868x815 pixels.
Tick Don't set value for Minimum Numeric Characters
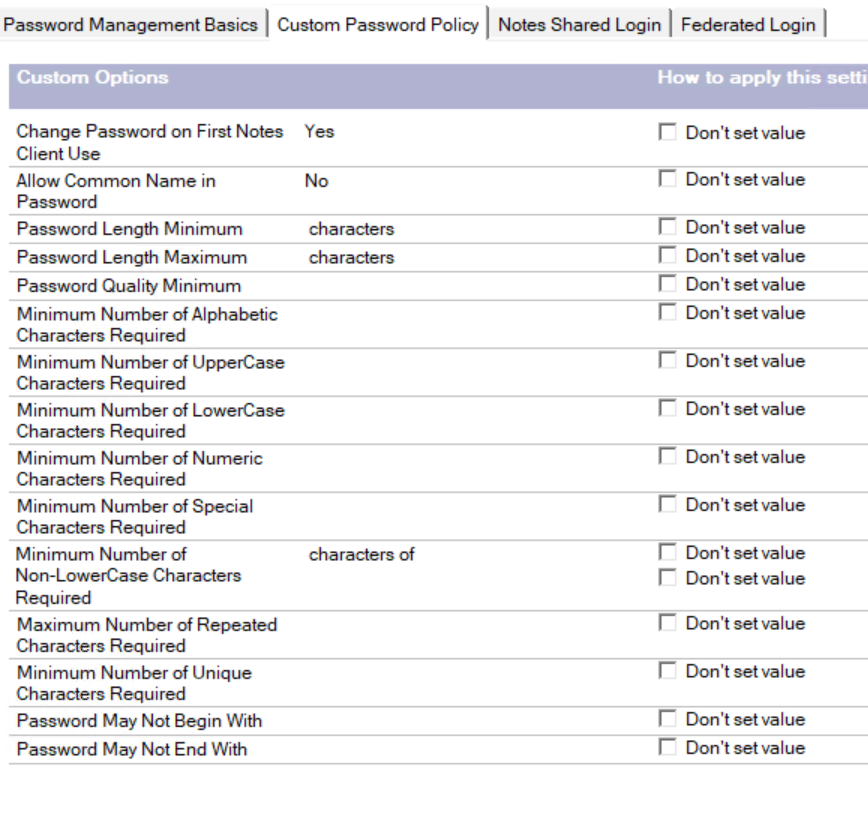click(668, 457)
